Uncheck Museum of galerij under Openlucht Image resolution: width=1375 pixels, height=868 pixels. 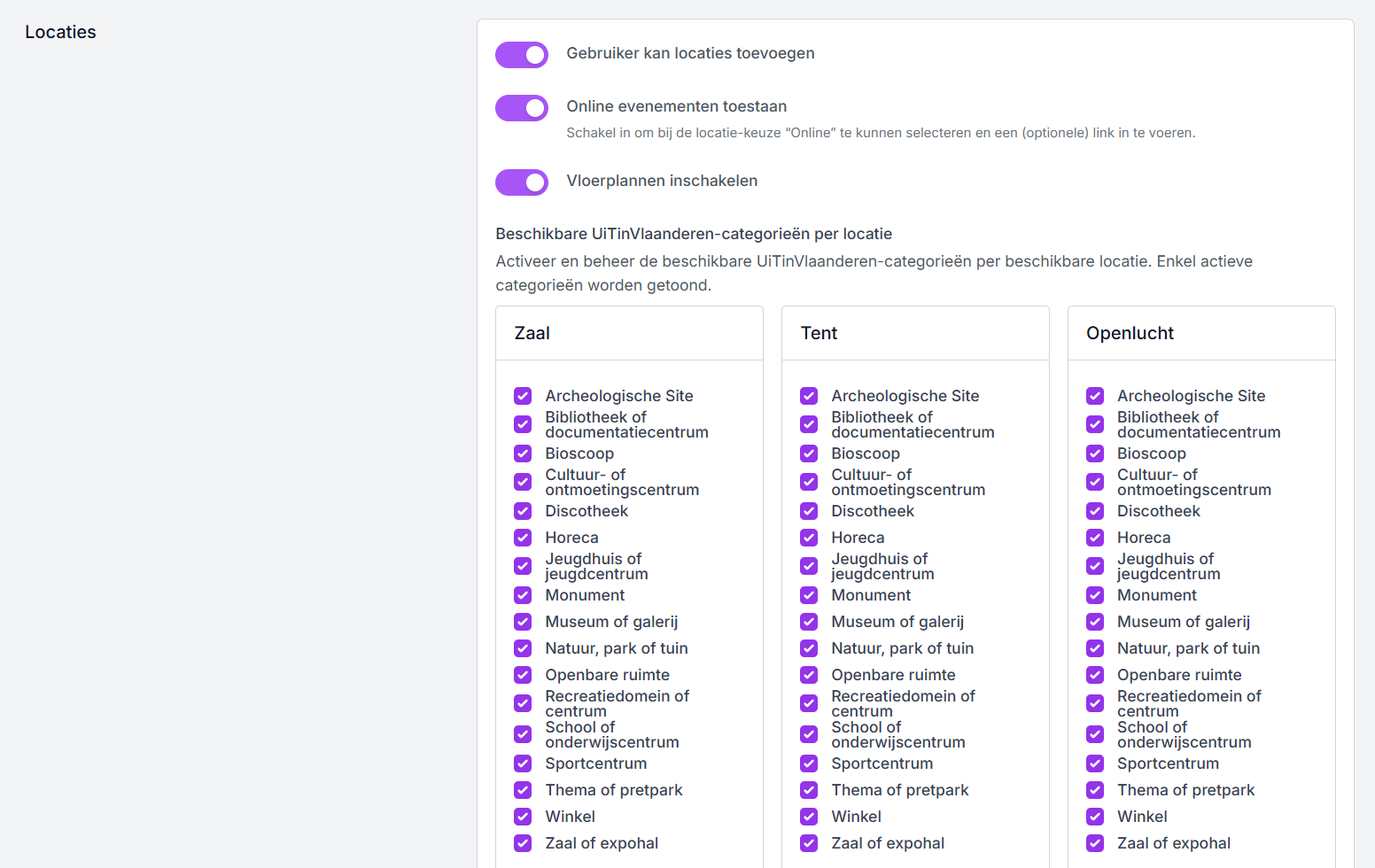(x=1095, y=622)
